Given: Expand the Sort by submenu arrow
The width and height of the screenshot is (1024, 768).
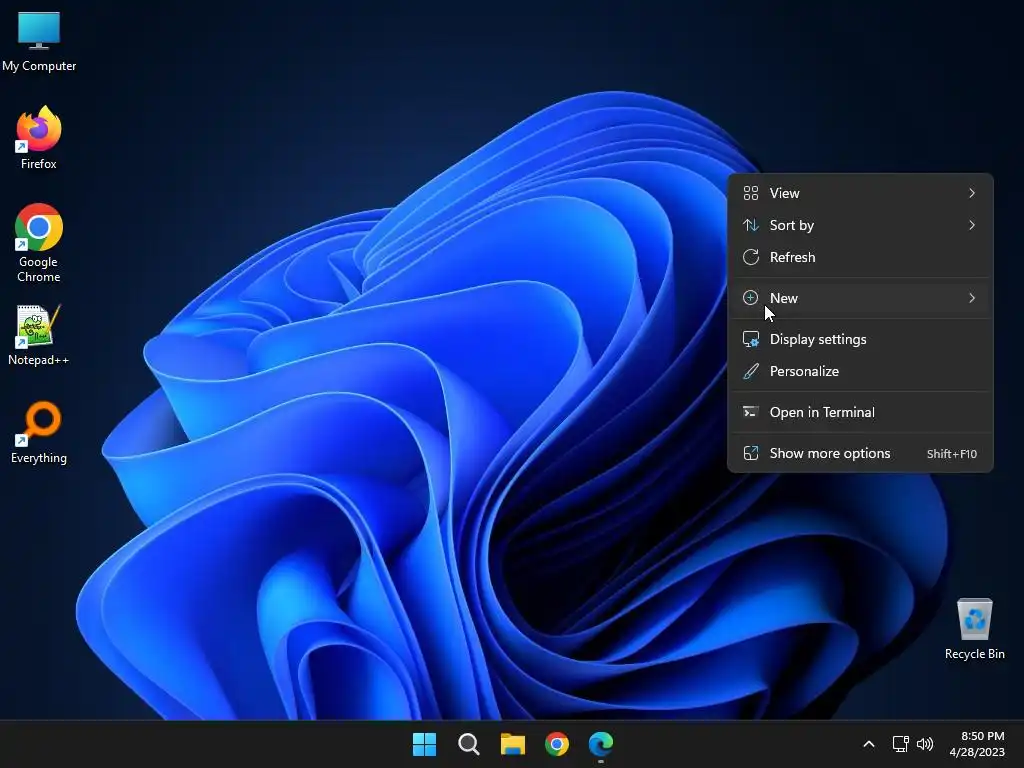Looking at the screenshot, I should click(972, 225).
